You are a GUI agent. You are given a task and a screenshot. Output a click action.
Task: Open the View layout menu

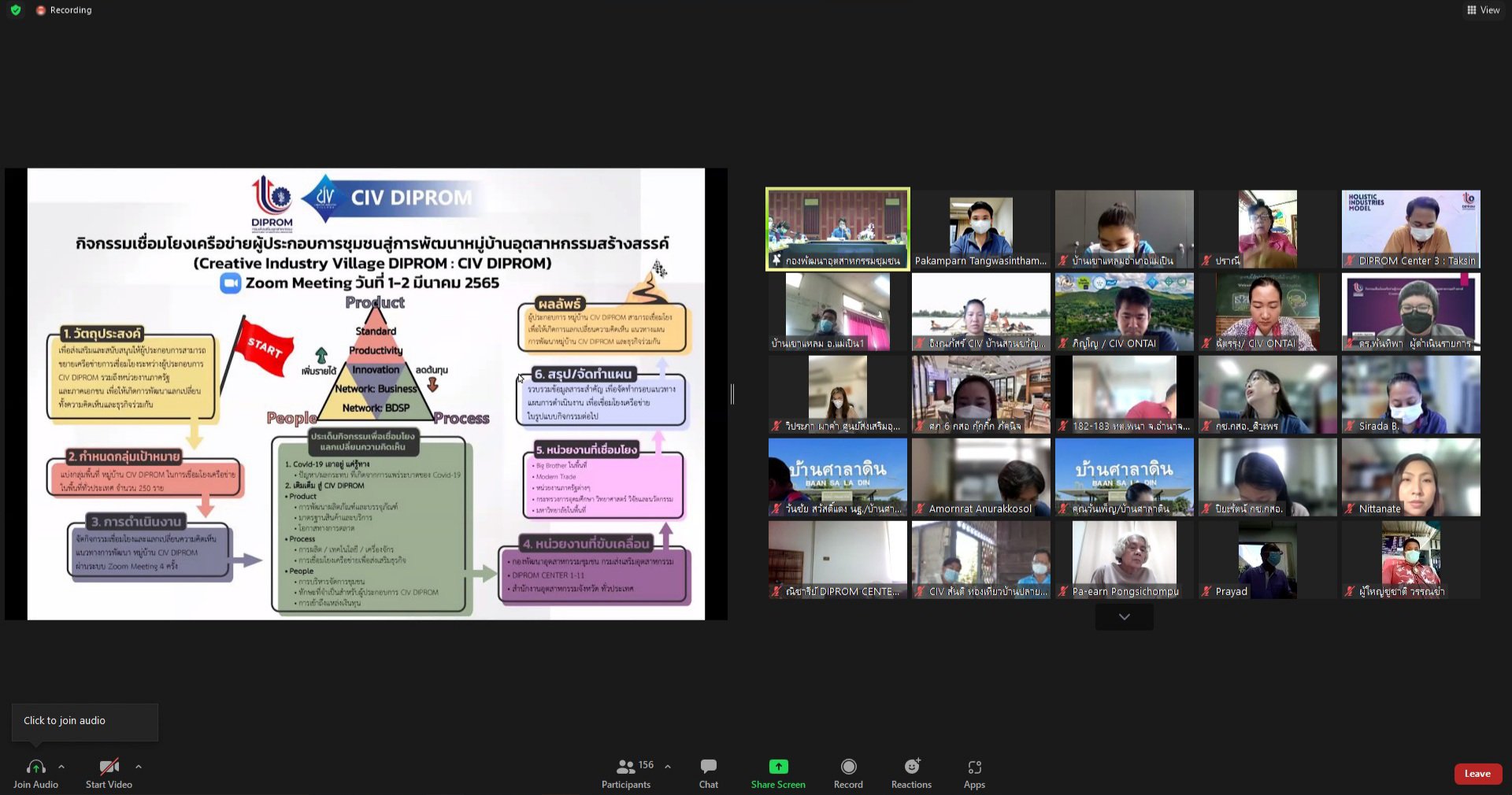[1483, 10]
